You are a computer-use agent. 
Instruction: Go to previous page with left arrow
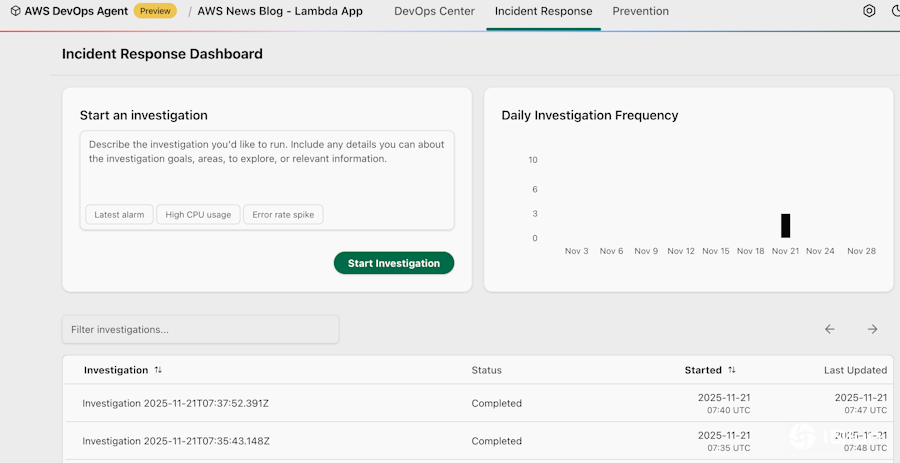829,329
